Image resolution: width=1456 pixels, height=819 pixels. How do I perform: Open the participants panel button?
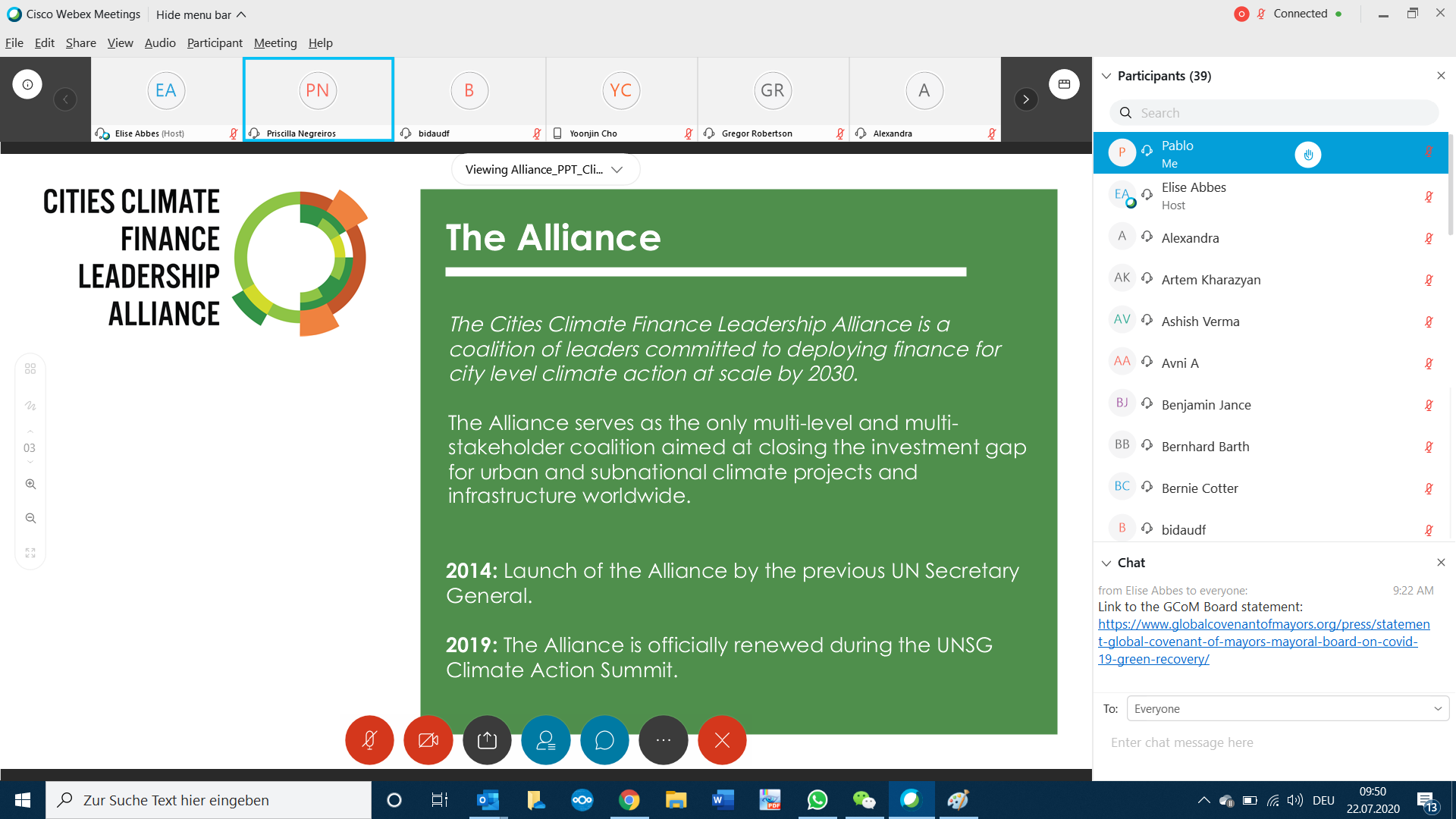545,740
